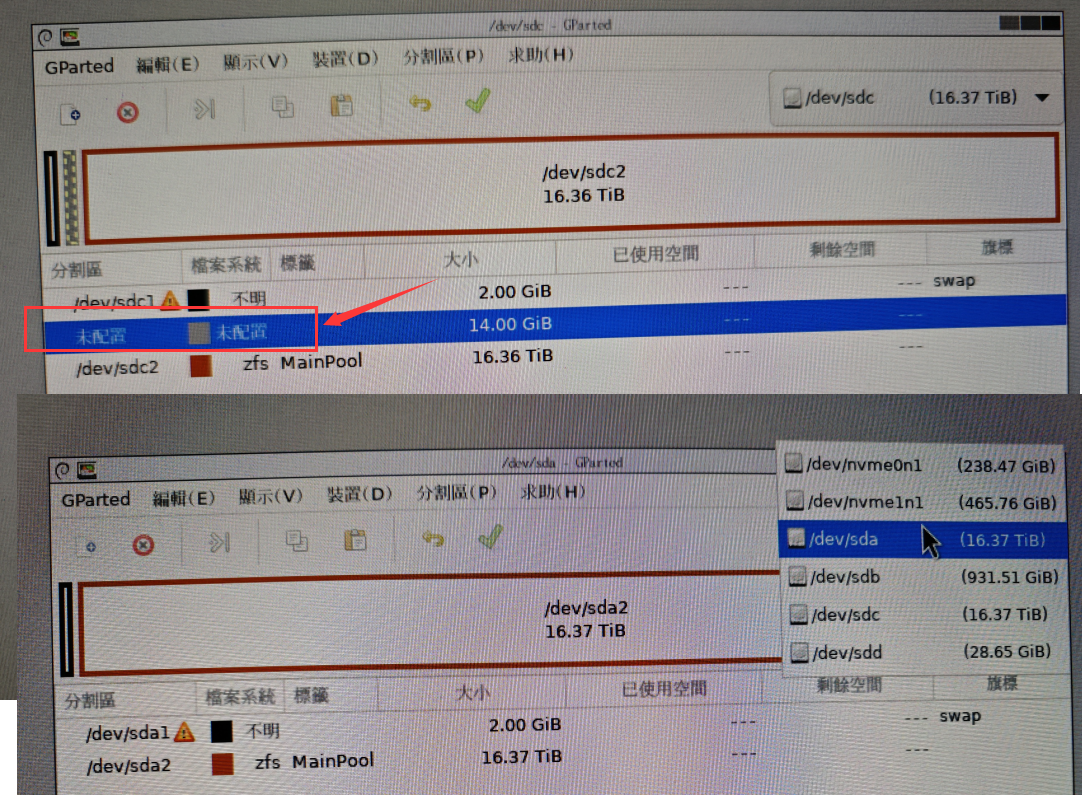Click Paste partition icon in top GParted window
The height and width of the screenshot is (795, 1082).
(x=342, y=106)
